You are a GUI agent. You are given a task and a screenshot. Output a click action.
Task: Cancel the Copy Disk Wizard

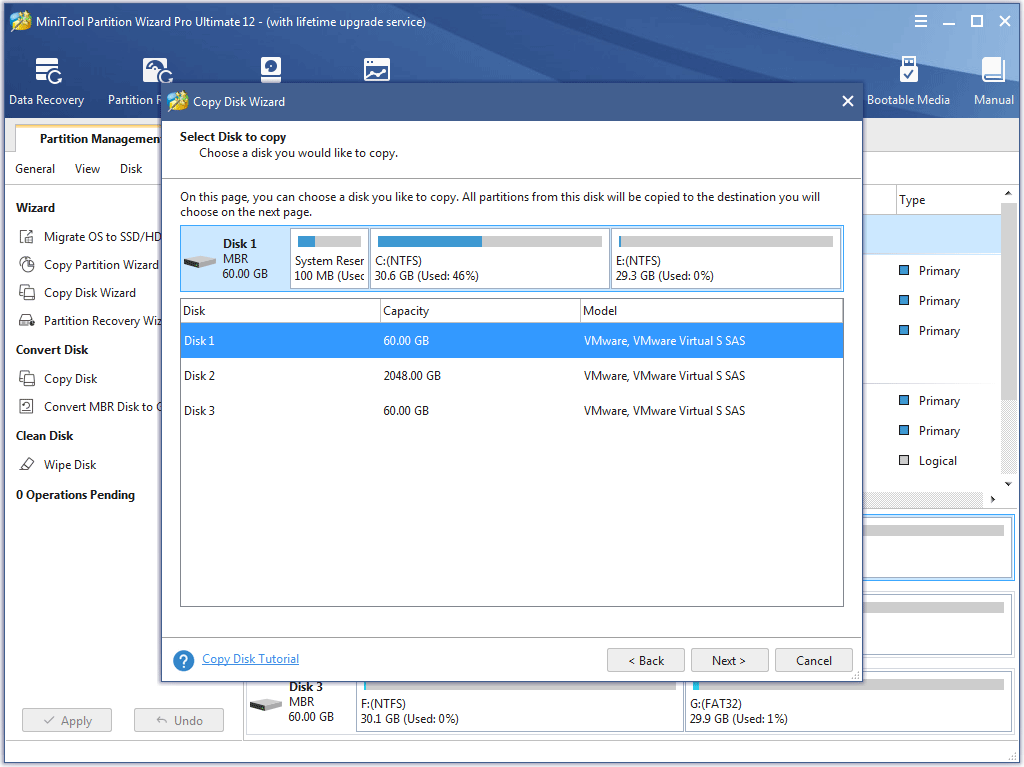(813, 660)
